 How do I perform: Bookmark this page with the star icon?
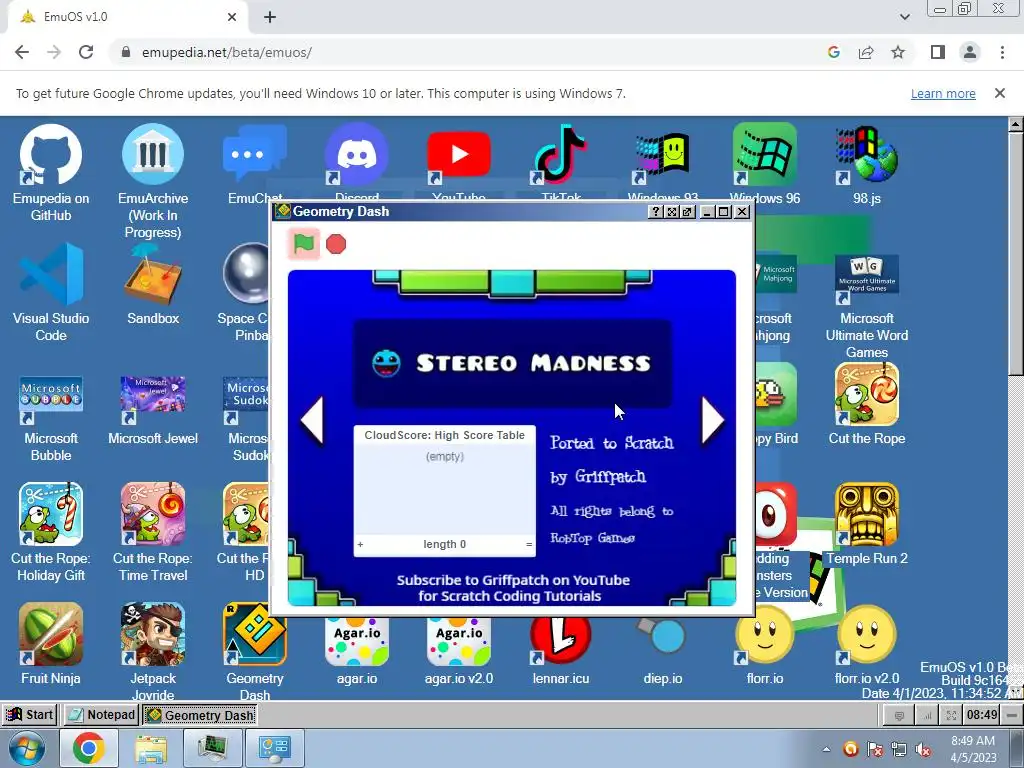[x=898, y=52]
